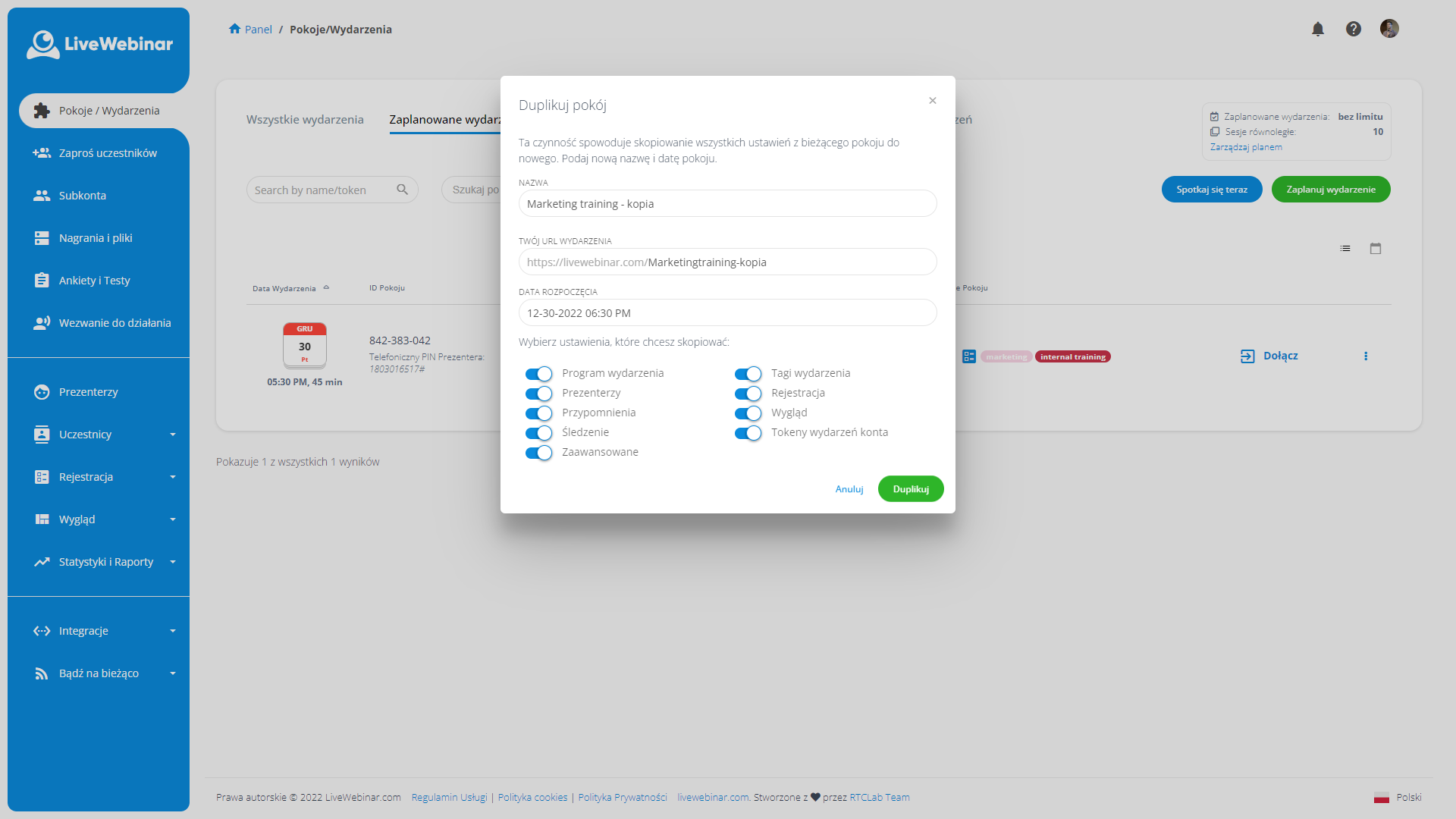Screen dimensions: 1456x819
Task: Switch to Wszystkie wydarzenia tab
Action: point(305,119)
